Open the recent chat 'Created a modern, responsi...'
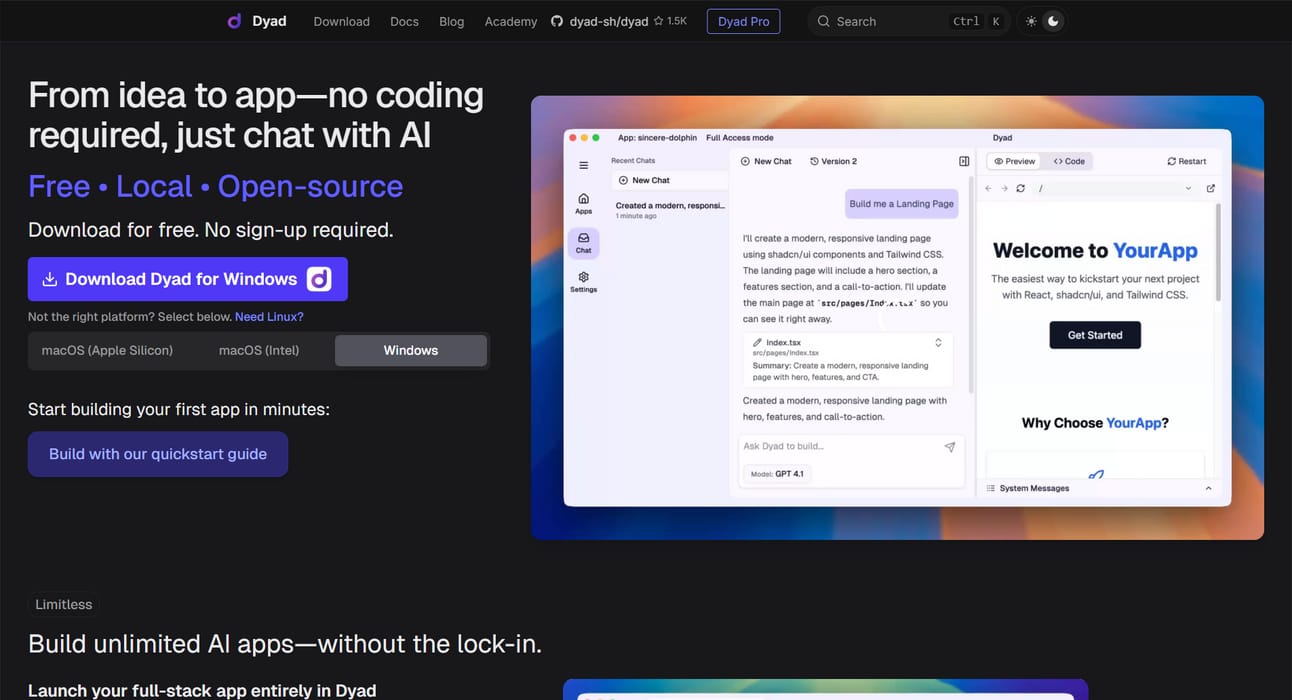This screenshot has height=700, width=1292. pyautogui.click(x=668, y=210)
